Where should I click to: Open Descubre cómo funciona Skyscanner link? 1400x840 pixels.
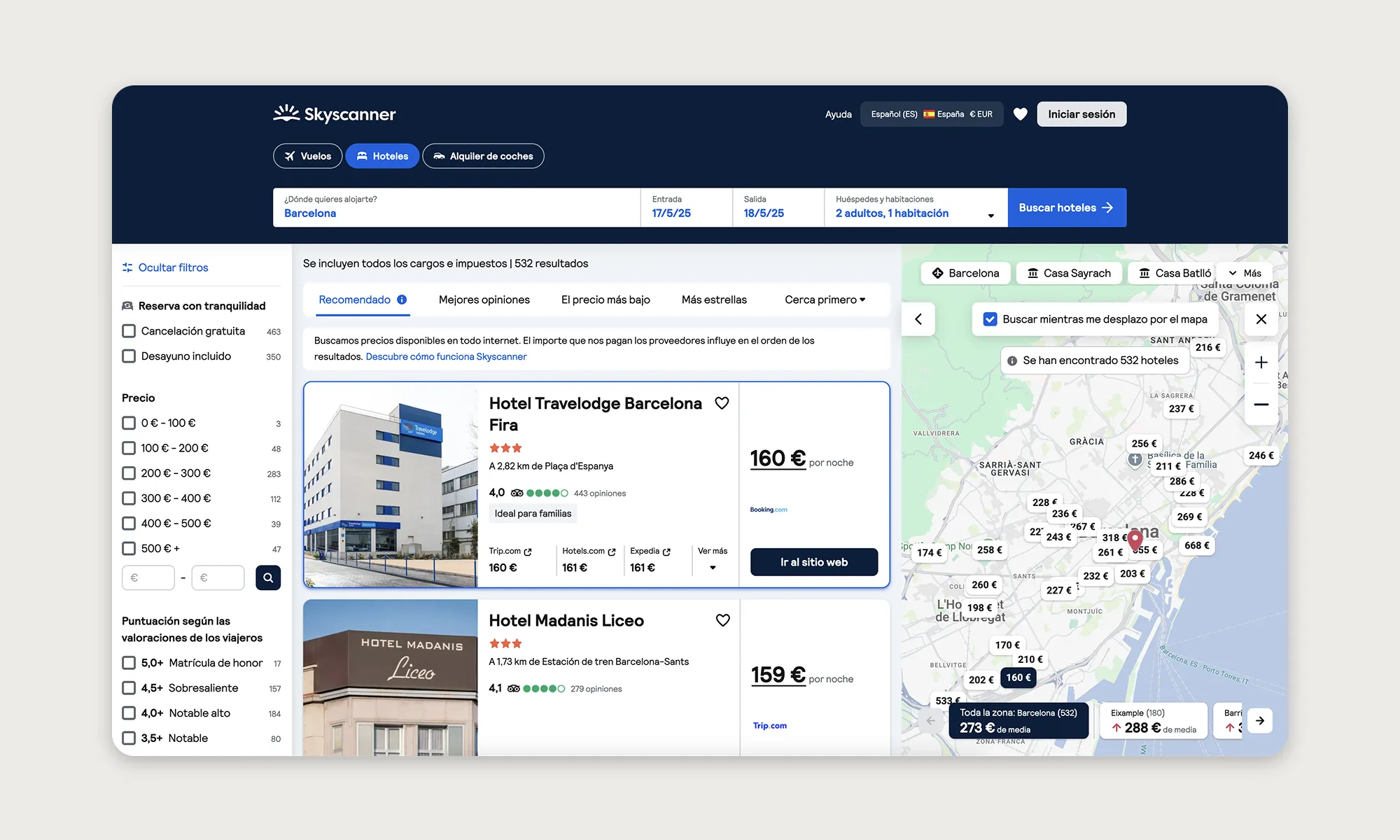click(446, 357)
